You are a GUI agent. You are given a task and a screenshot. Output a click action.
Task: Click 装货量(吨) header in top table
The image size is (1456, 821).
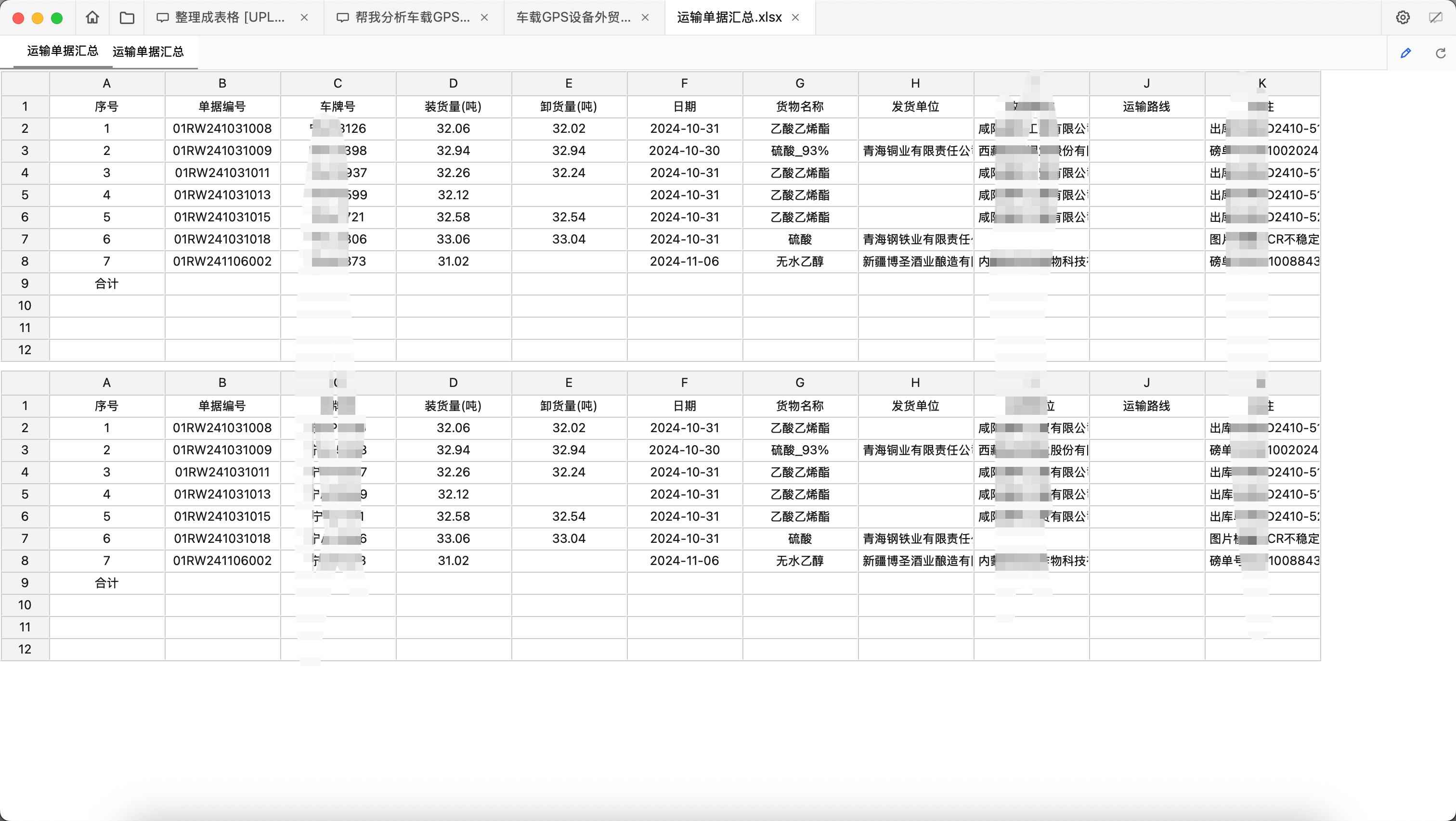point(453,107)
